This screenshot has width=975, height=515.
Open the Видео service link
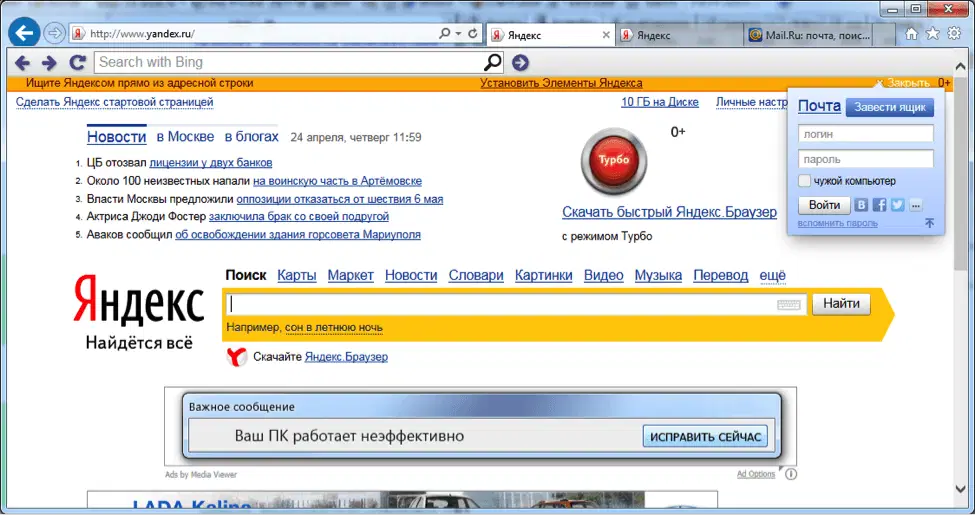pos(604,276)
